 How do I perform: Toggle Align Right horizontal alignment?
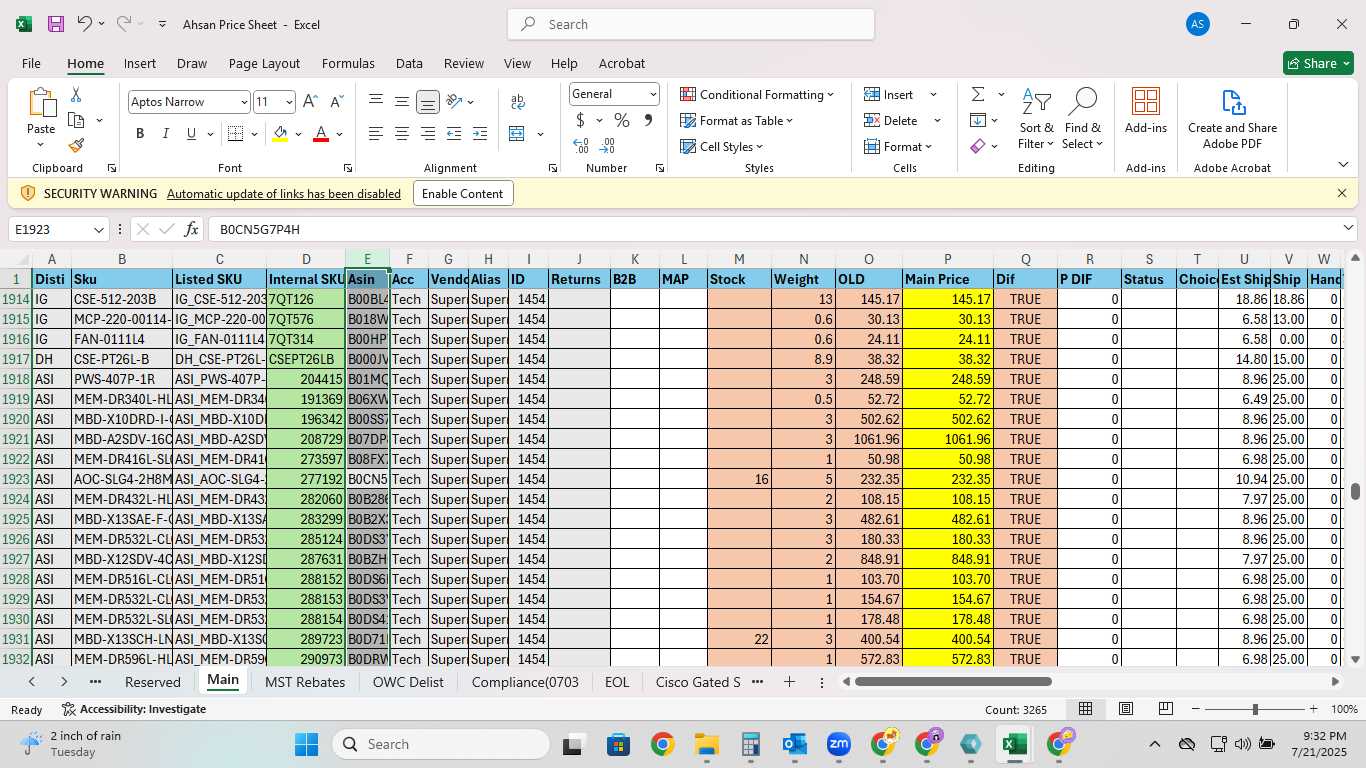point(427,134)
